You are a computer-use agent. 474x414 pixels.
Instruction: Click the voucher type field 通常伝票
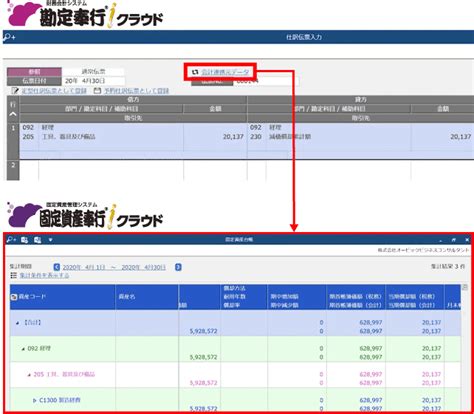coord(93,71)
